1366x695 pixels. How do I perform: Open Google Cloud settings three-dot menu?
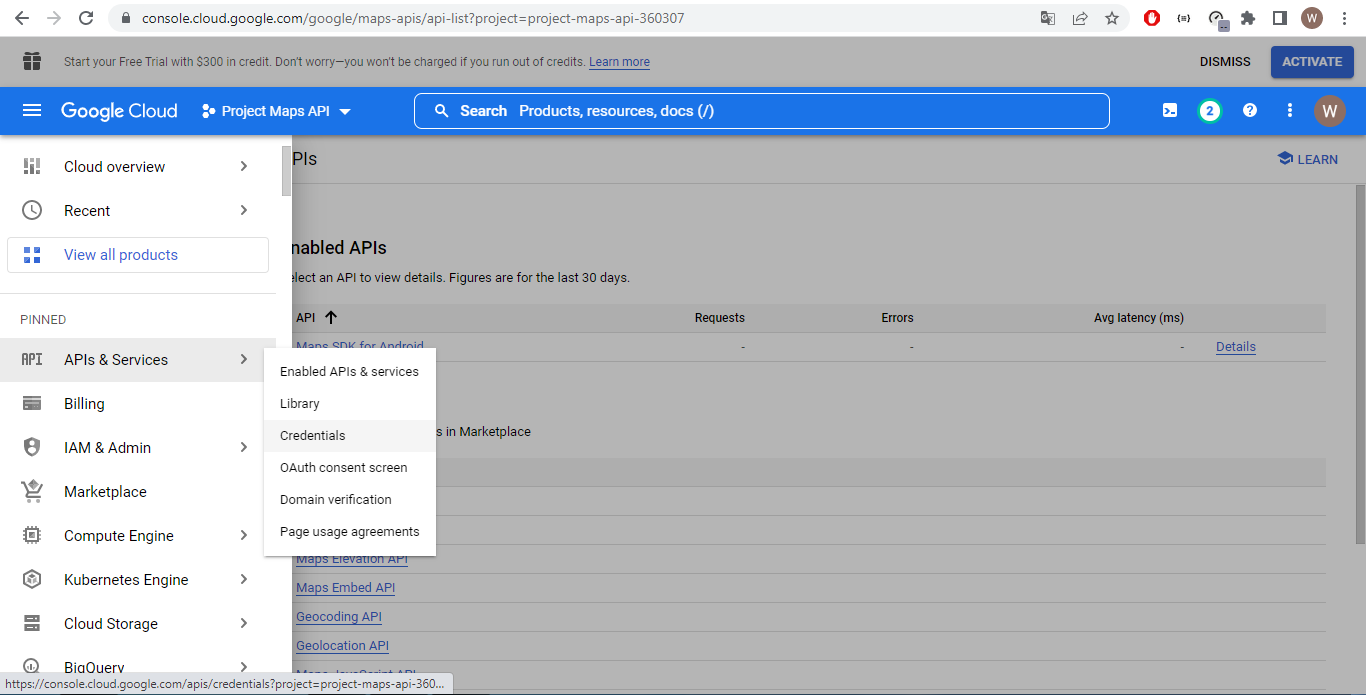coord(1290,111)
